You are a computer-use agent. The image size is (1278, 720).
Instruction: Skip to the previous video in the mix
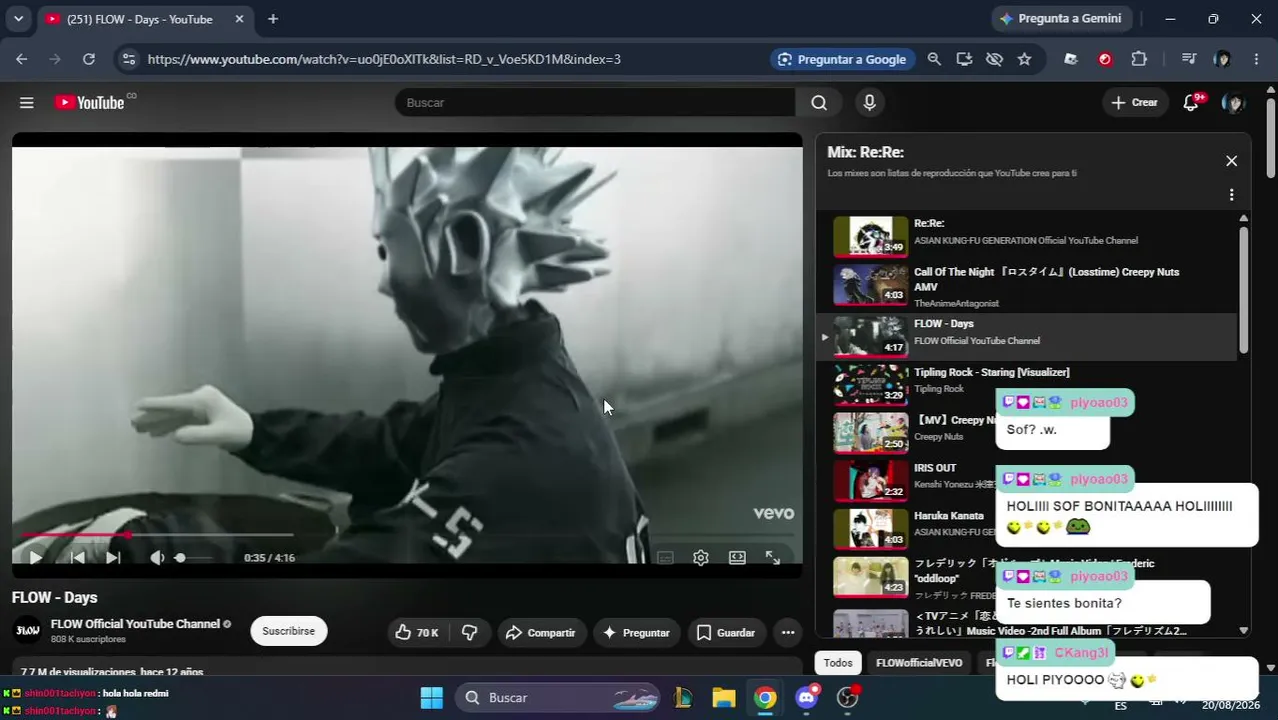pos(76,558)
